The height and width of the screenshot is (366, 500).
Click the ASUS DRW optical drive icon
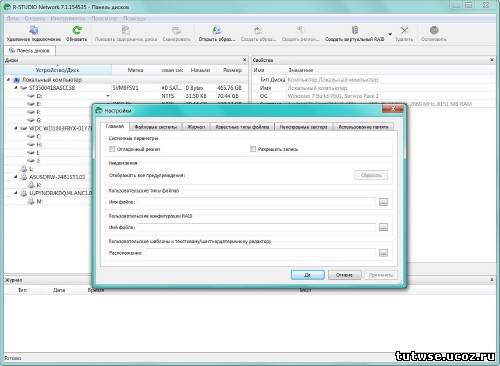click(24, 177)
